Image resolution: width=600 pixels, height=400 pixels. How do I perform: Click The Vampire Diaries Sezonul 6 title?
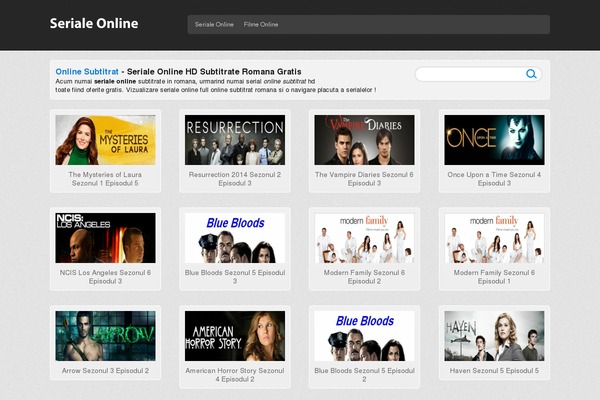[364, 179]
